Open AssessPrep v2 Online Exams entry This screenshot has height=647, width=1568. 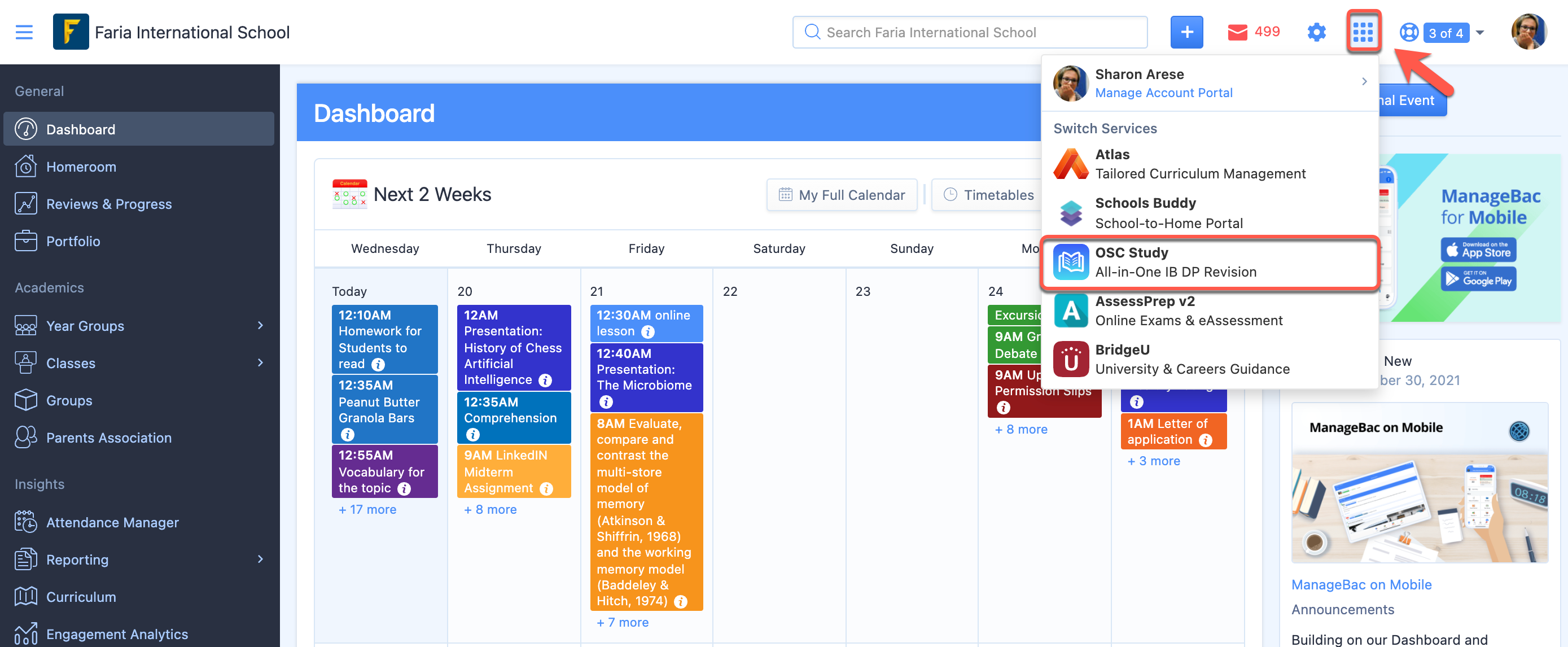[x=1209, y=311]
